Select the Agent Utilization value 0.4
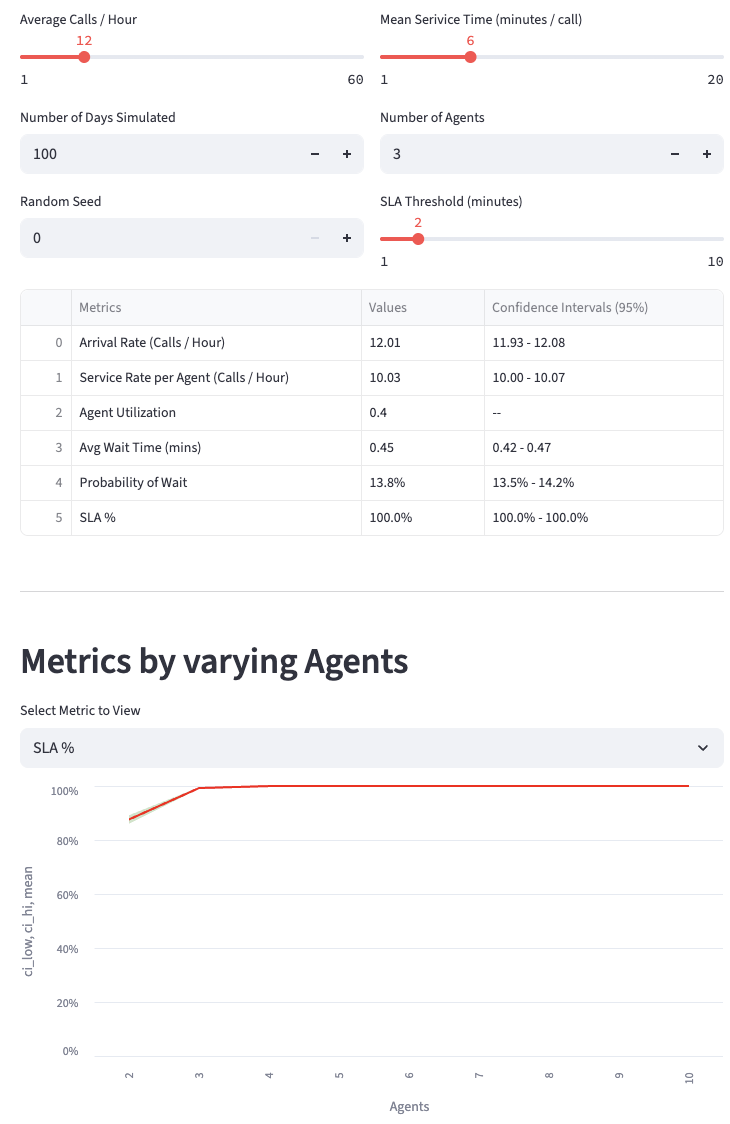 click(x=422, y=412)
